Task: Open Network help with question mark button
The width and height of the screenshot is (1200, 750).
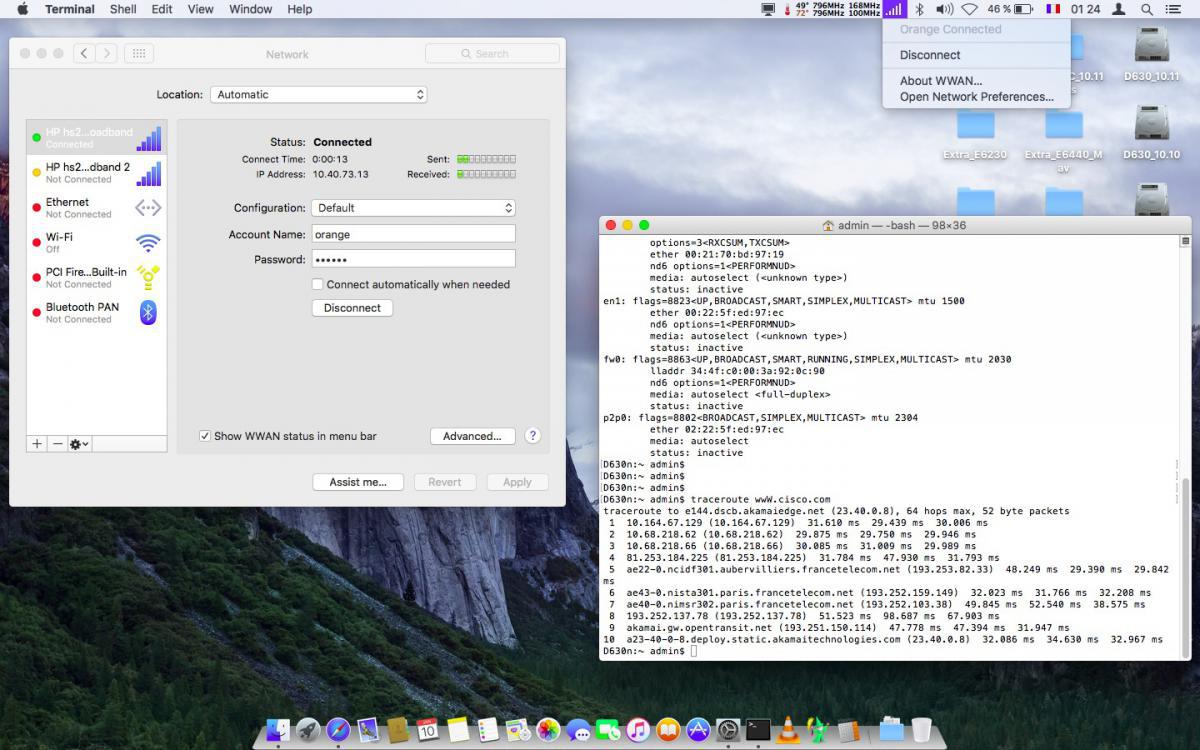Action: pyautogui.click(x=533, y=436)
